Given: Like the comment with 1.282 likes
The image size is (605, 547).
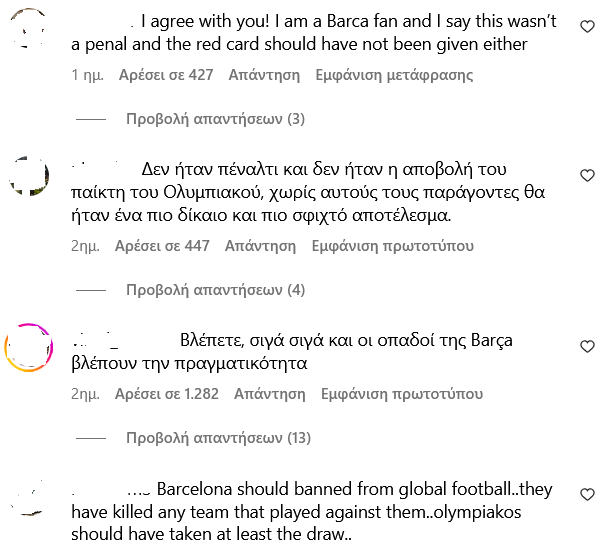Looking at the screenshot, I should 587,346.
